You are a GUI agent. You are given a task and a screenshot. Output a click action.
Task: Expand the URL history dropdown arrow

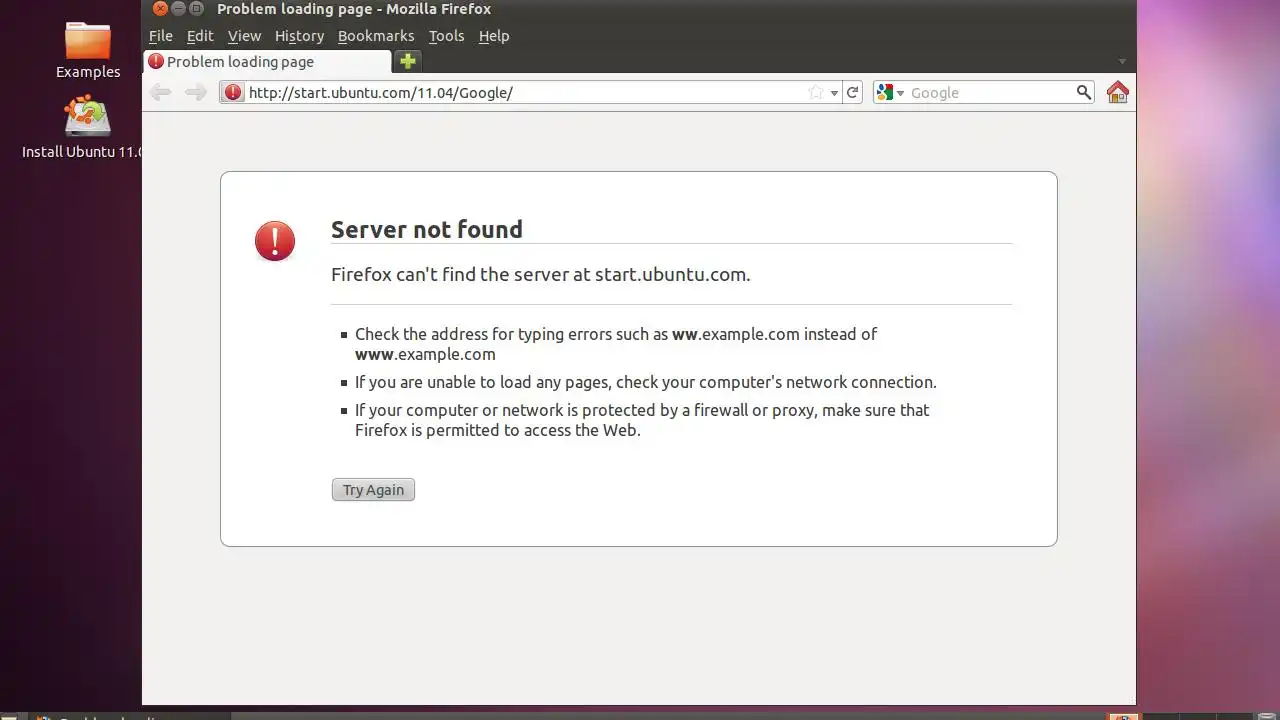834,93
